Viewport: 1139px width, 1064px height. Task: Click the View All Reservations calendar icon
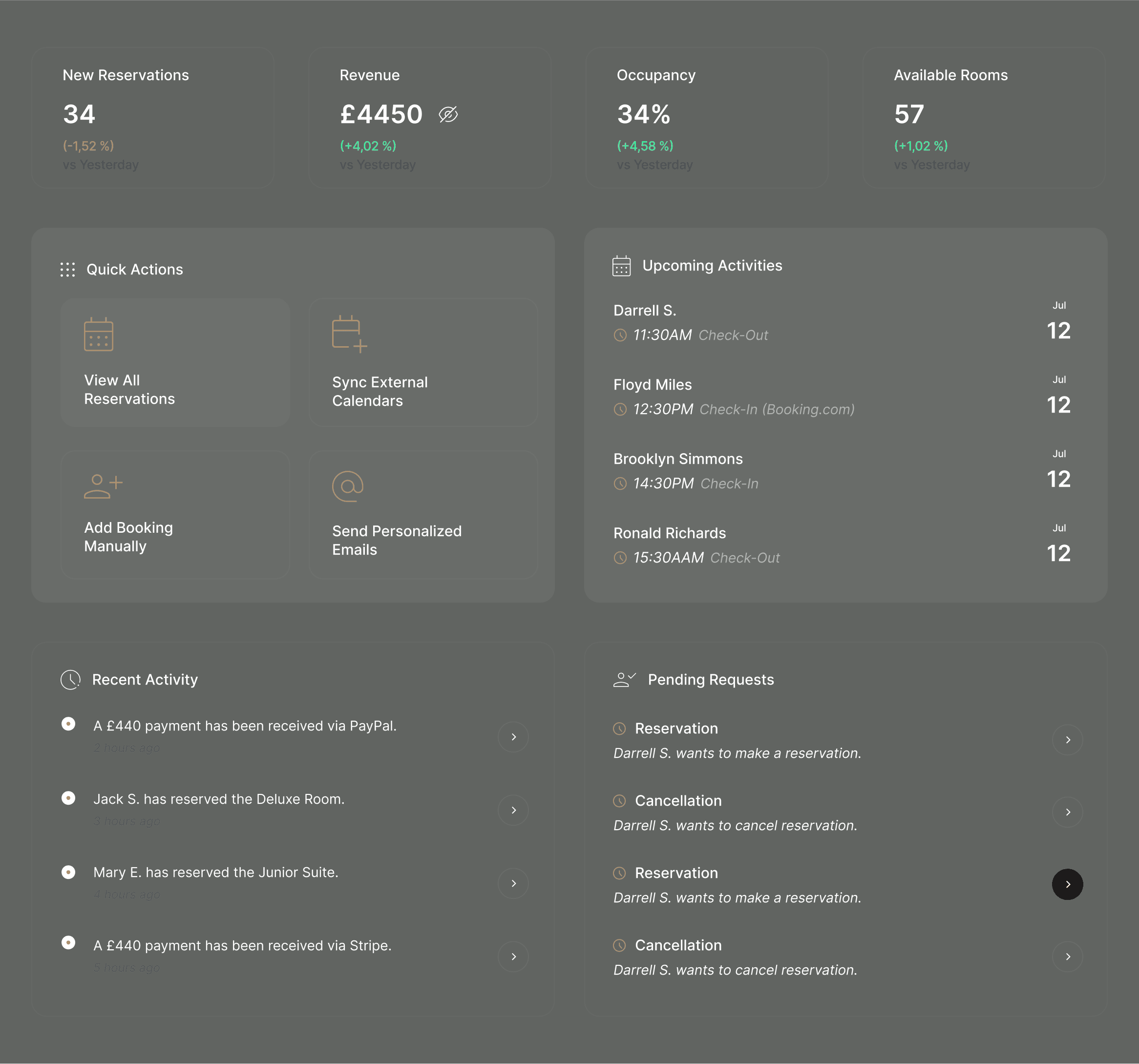[99, 334]
